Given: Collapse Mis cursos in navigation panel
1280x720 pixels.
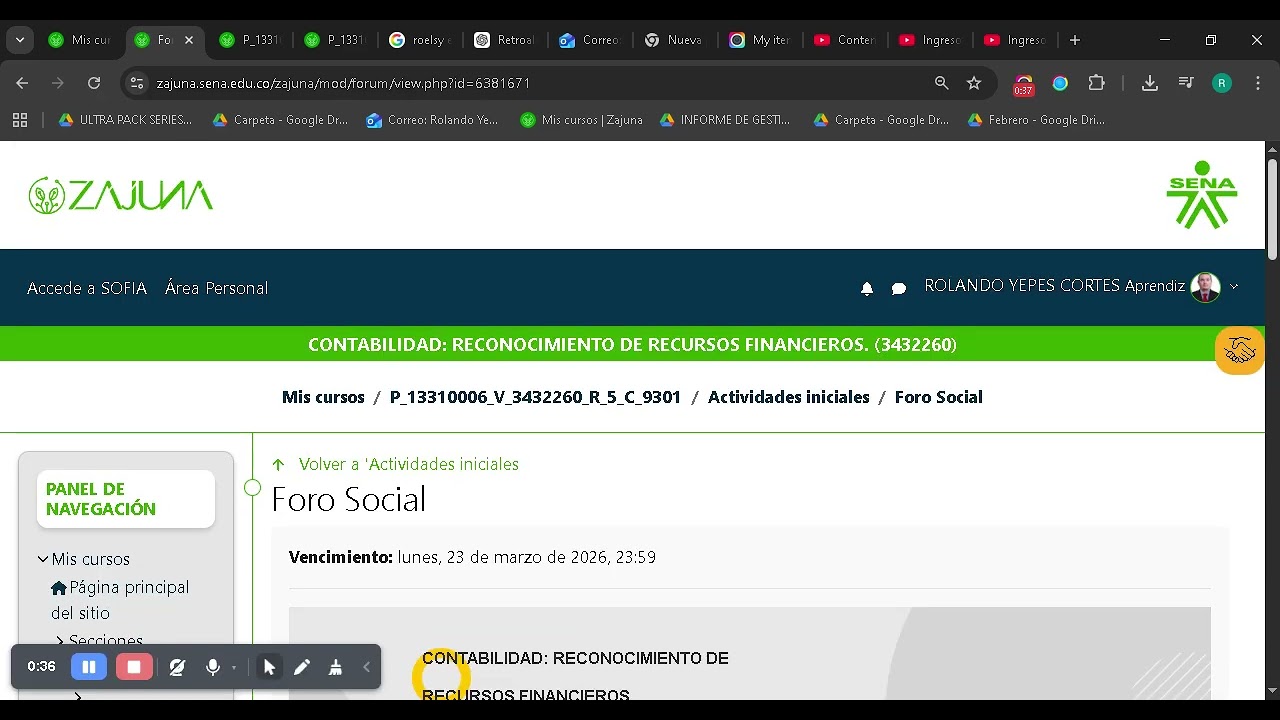Looking at the screenshot, I should click(x=43, y=559).
